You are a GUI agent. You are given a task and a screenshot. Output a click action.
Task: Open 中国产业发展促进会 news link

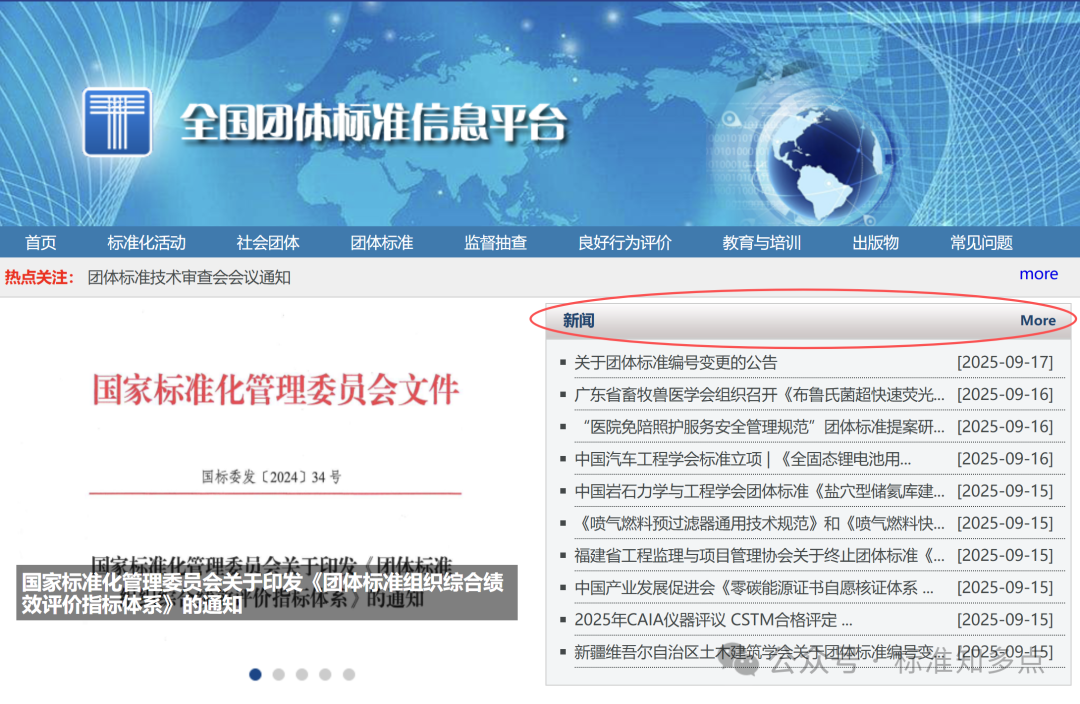[754, 588]
